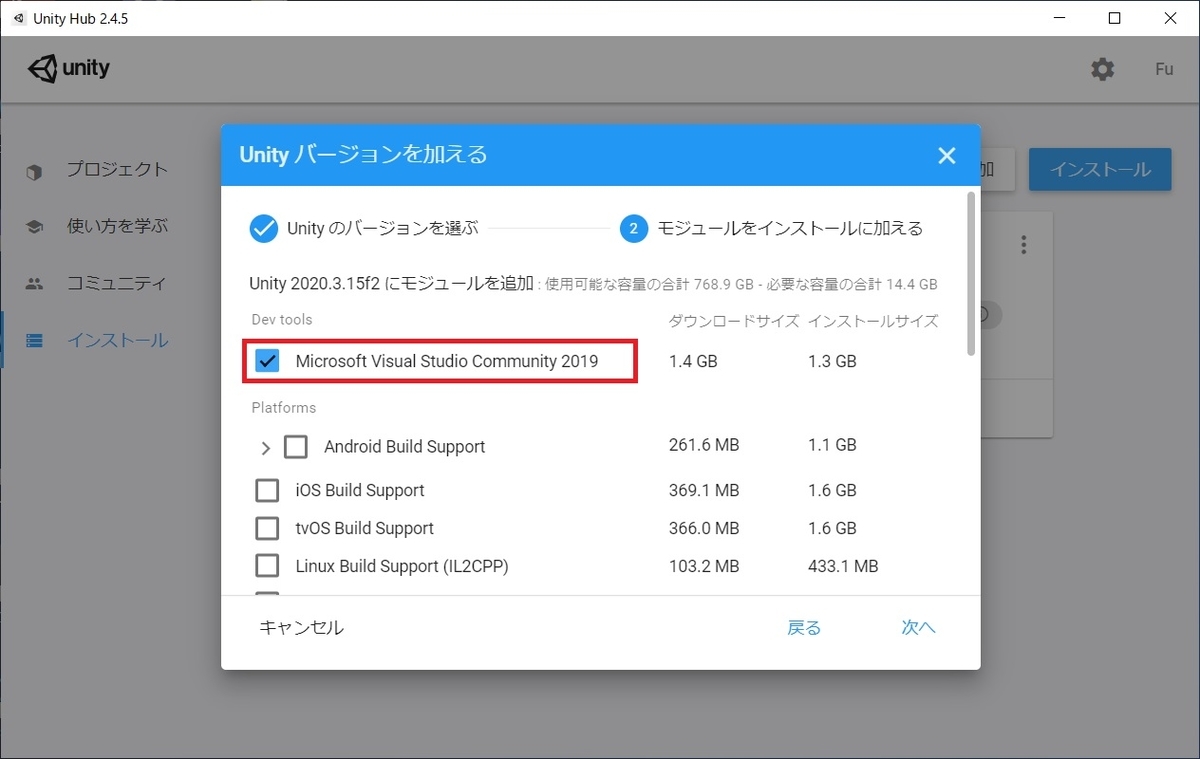Click キャンセル to cancel the dialog
Viewport: 1200px width, 759px height.
coord(301,628)
